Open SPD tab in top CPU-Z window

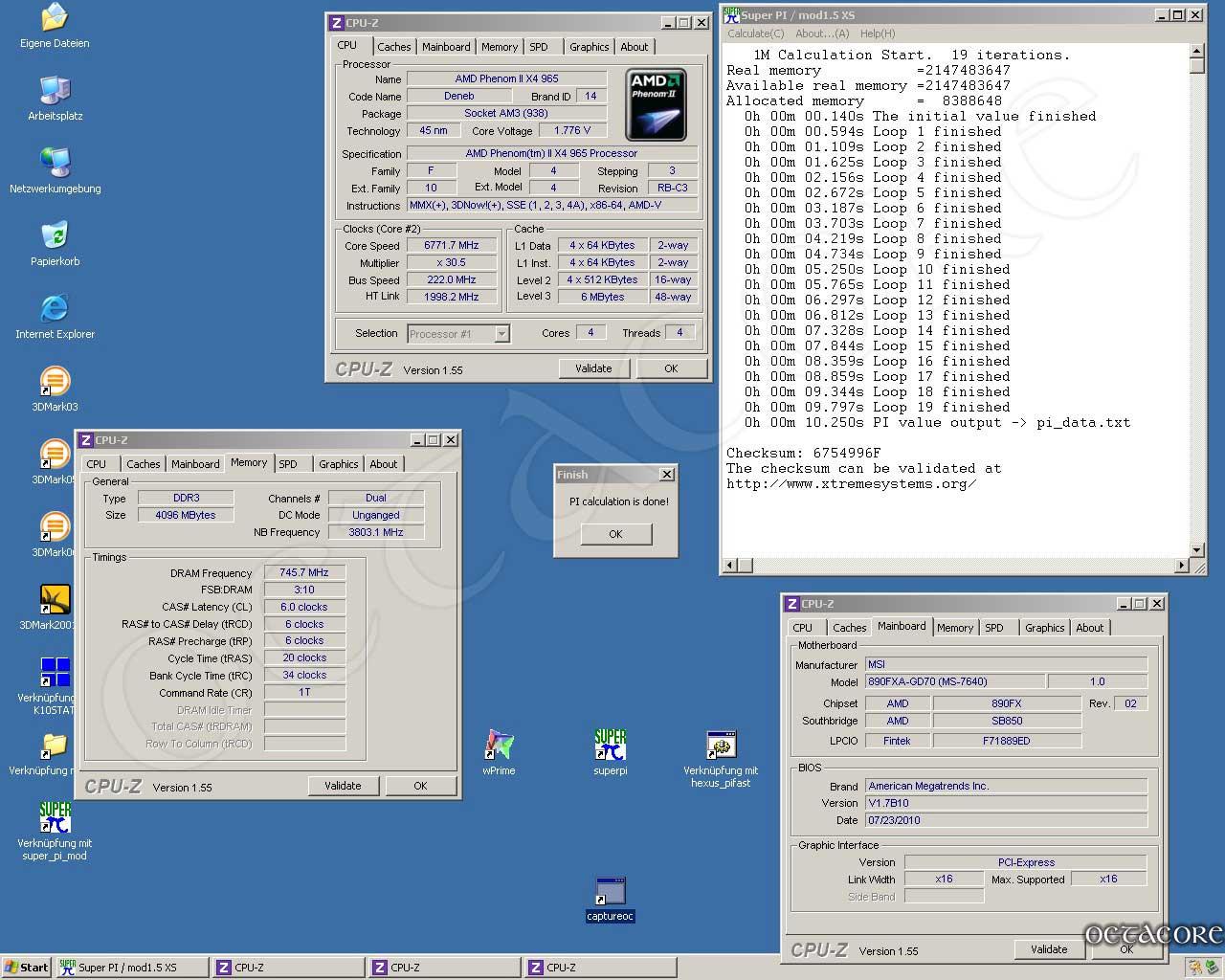[539, 47]
